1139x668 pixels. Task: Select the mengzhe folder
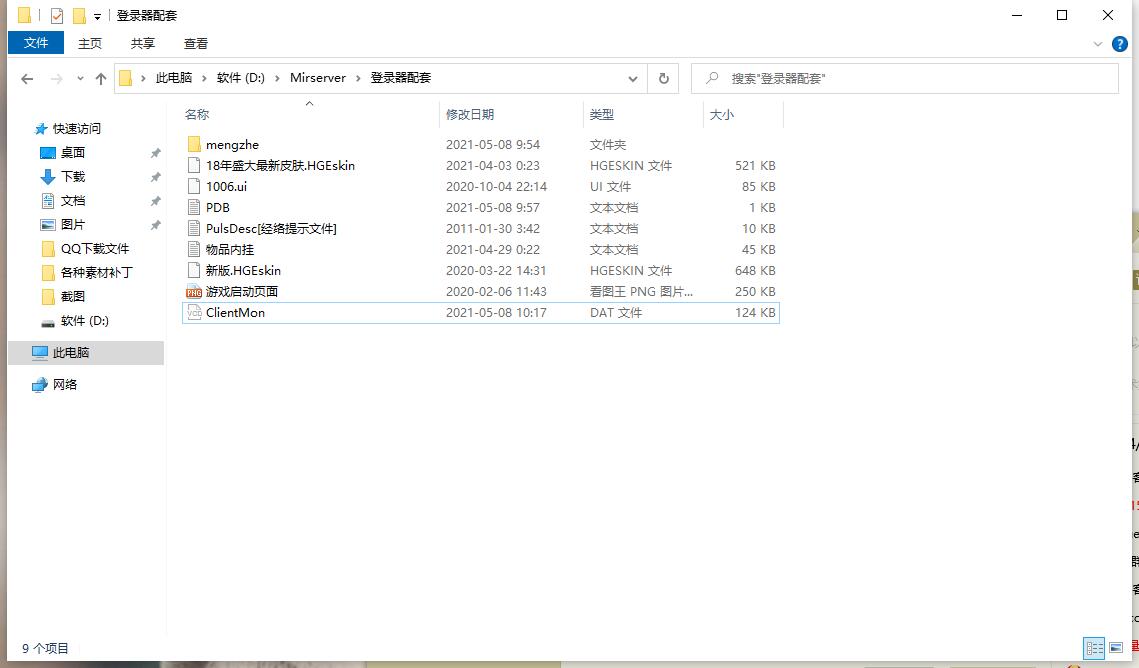click(x=232, y=145)
